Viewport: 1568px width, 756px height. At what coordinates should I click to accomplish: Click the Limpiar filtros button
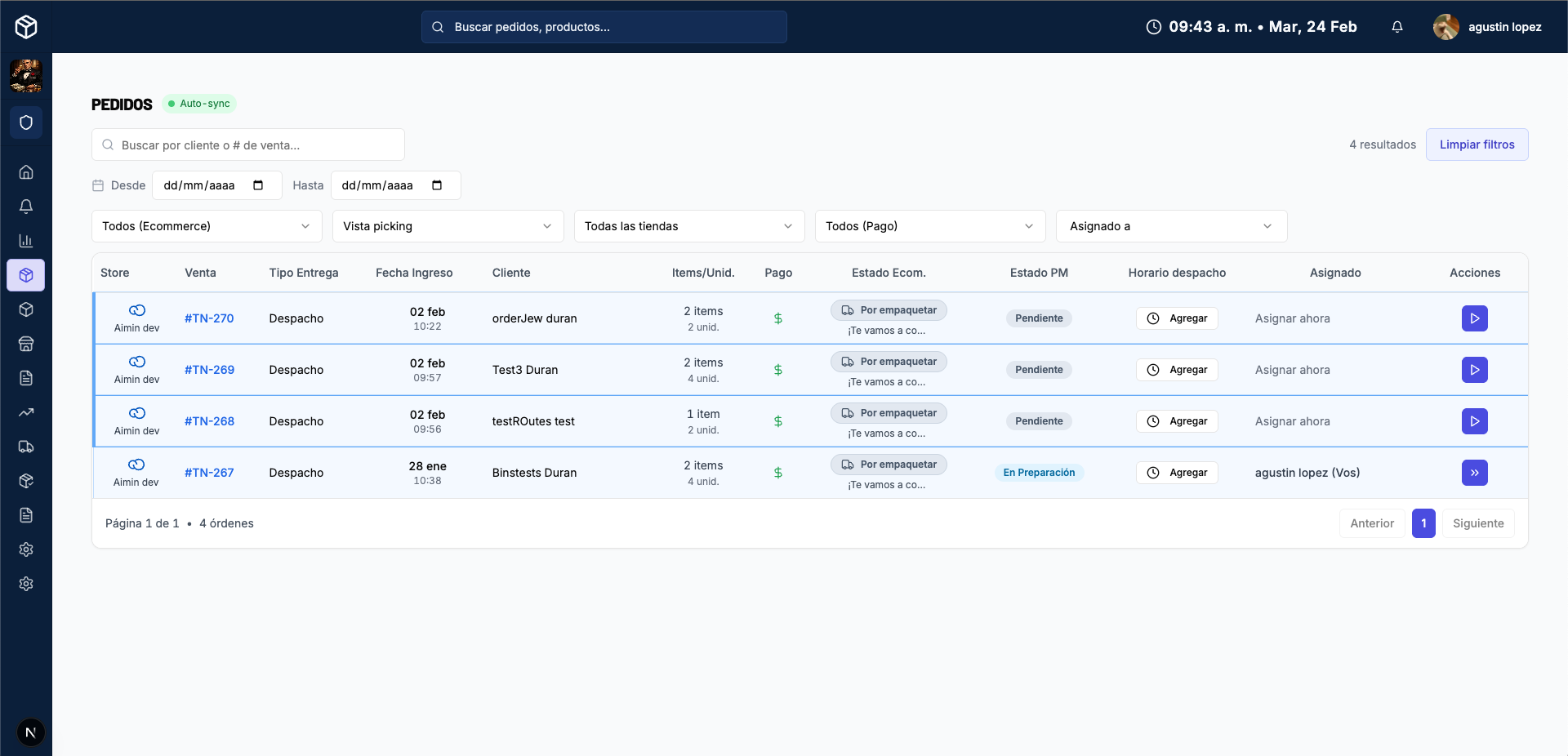click(x=1477, y=145)
